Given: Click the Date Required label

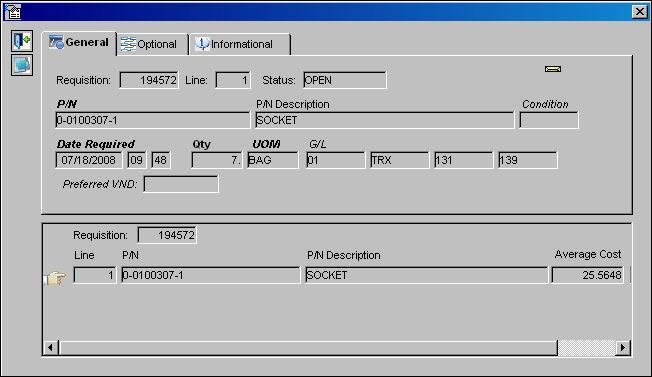Looking at the screenshot, I should point(96,144).
